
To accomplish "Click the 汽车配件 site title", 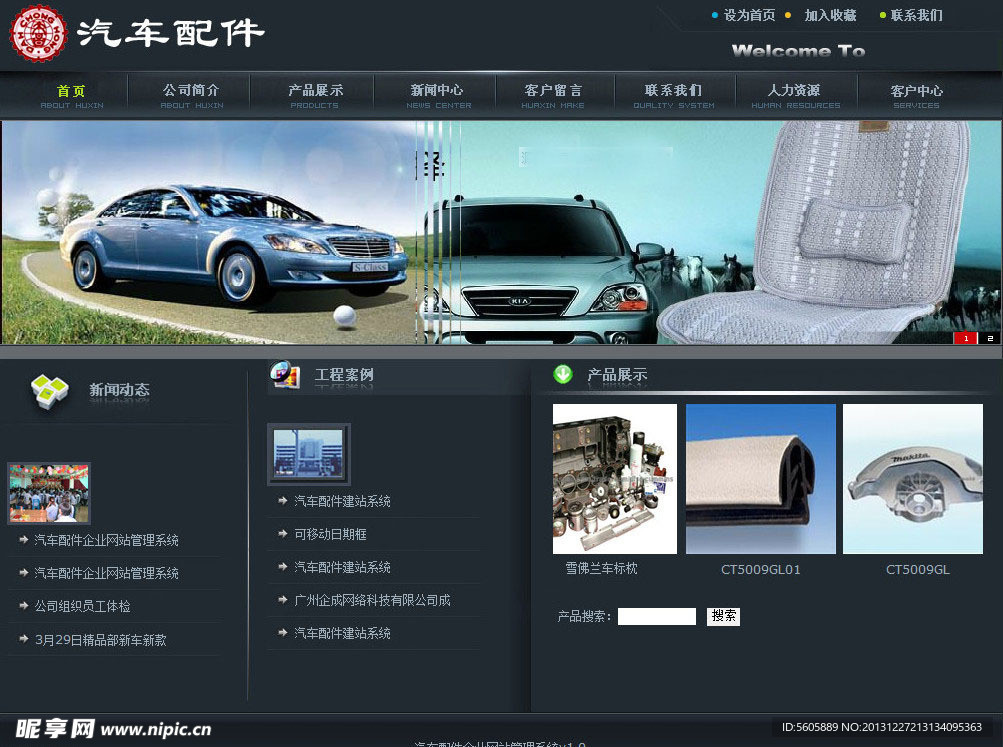I will [171, 33].
